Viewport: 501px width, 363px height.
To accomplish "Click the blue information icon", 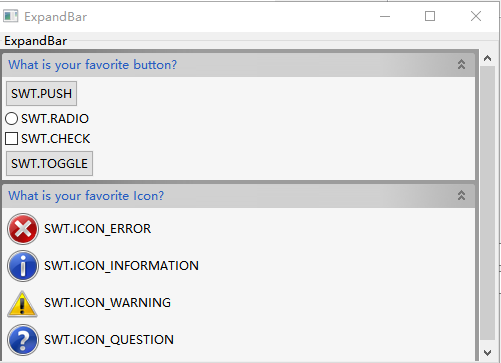I will click(23, 266).
